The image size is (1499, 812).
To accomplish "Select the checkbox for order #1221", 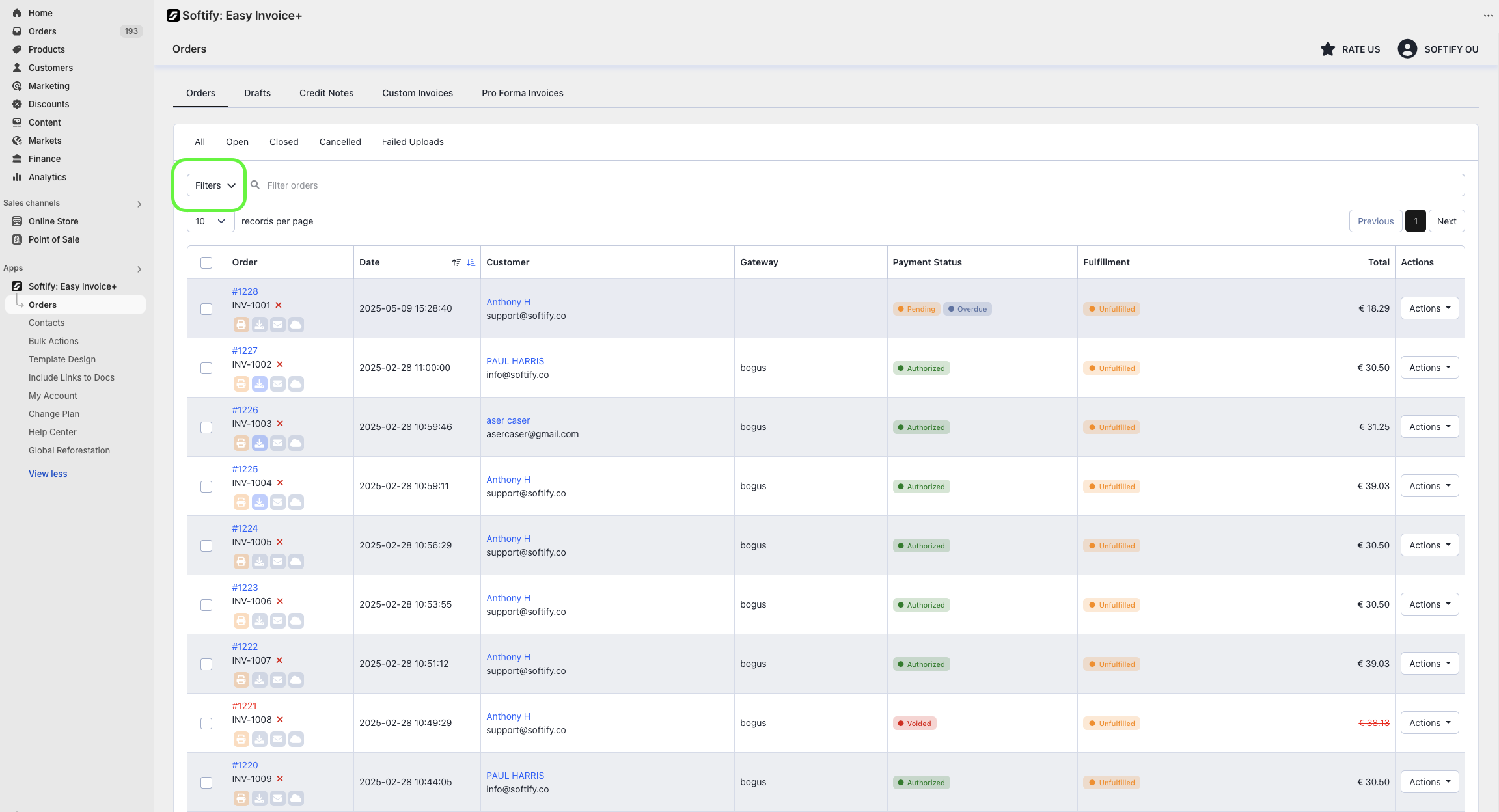I will [206, 724].
